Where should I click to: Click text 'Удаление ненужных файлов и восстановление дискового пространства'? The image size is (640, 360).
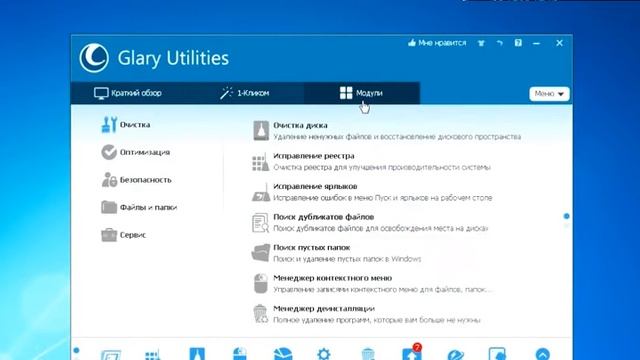(397, 137)
